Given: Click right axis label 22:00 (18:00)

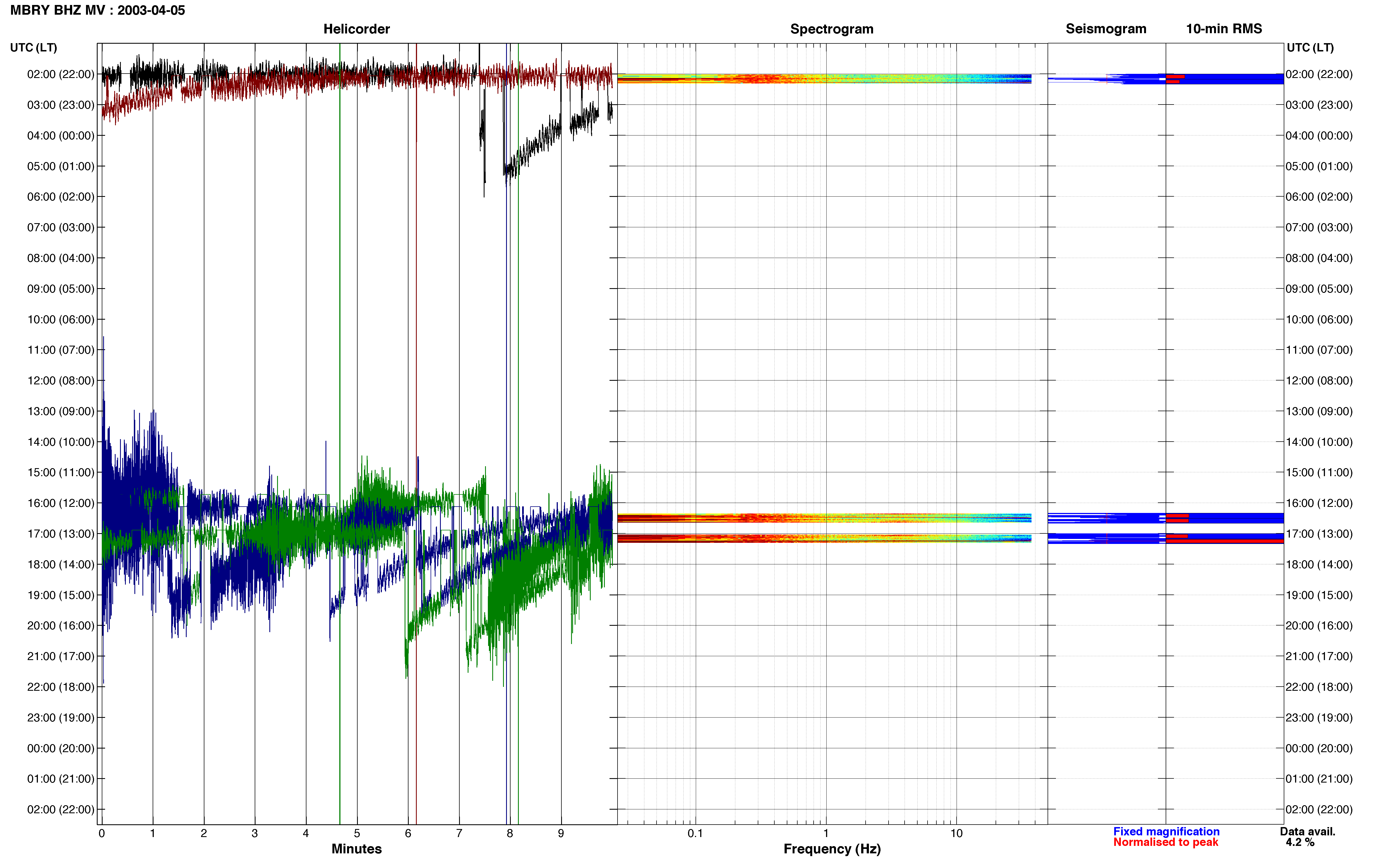Looking at the screenshot, I should [x=1319, y=687].
